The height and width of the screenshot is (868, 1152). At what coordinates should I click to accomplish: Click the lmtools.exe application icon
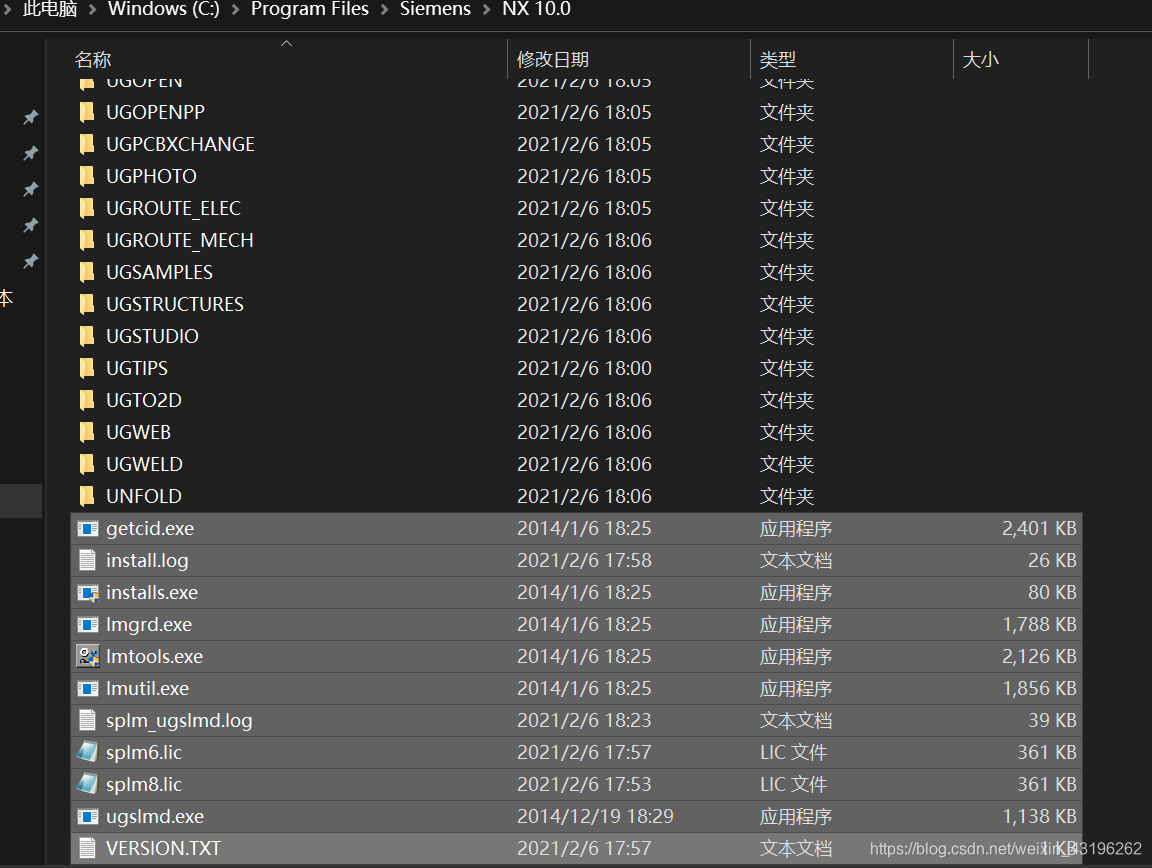tap(88, 656)
